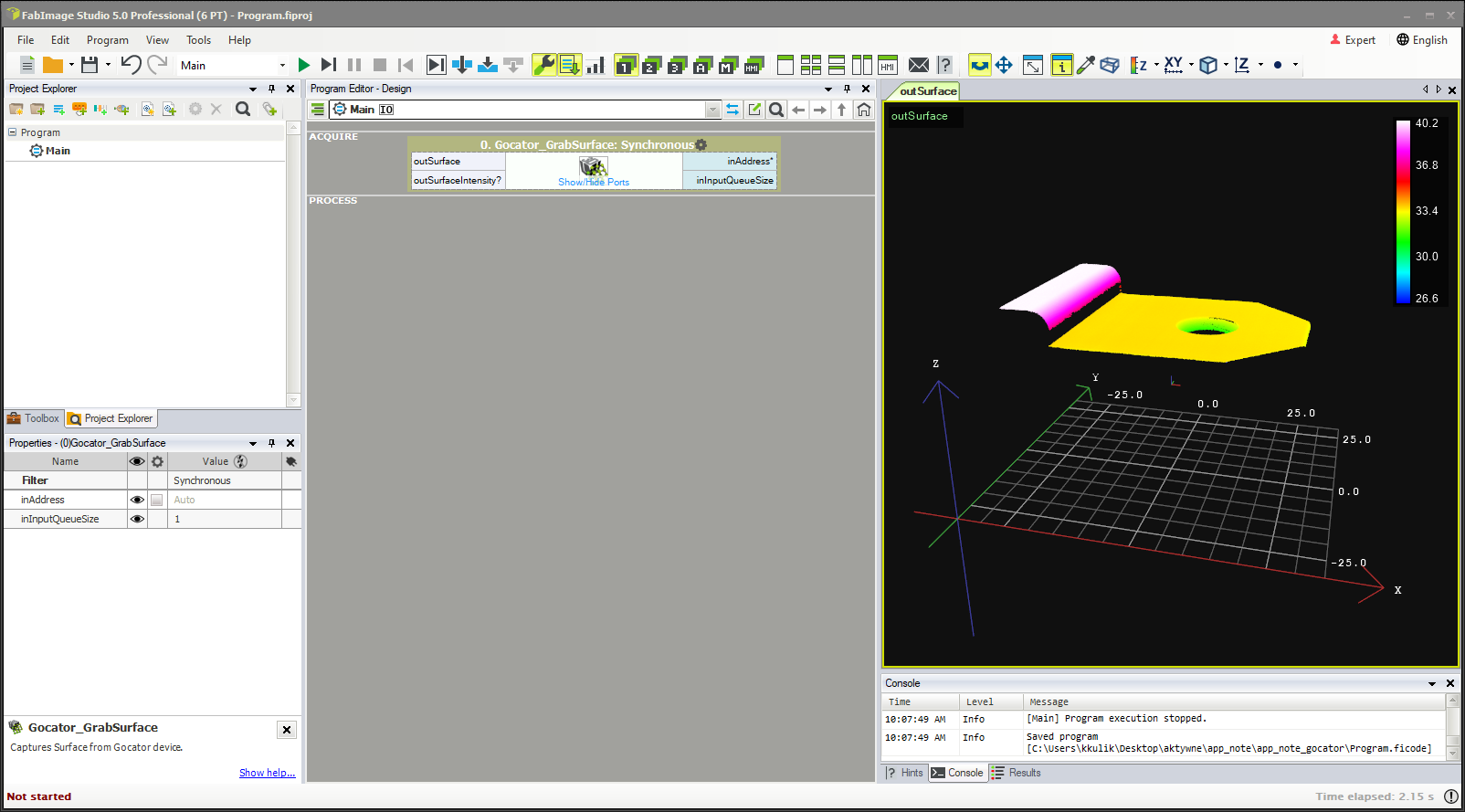This screenshot has height=812, width=1465.
Task: Undo the last action
Action: pos(131,65)
